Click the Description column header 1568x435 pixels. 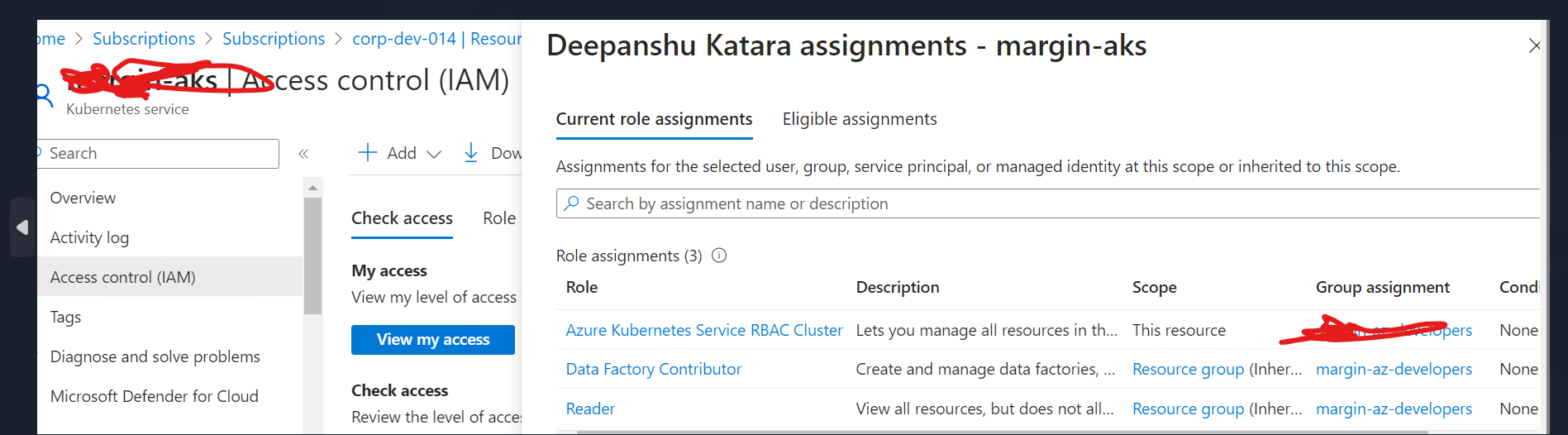click(x=898, y=287)
